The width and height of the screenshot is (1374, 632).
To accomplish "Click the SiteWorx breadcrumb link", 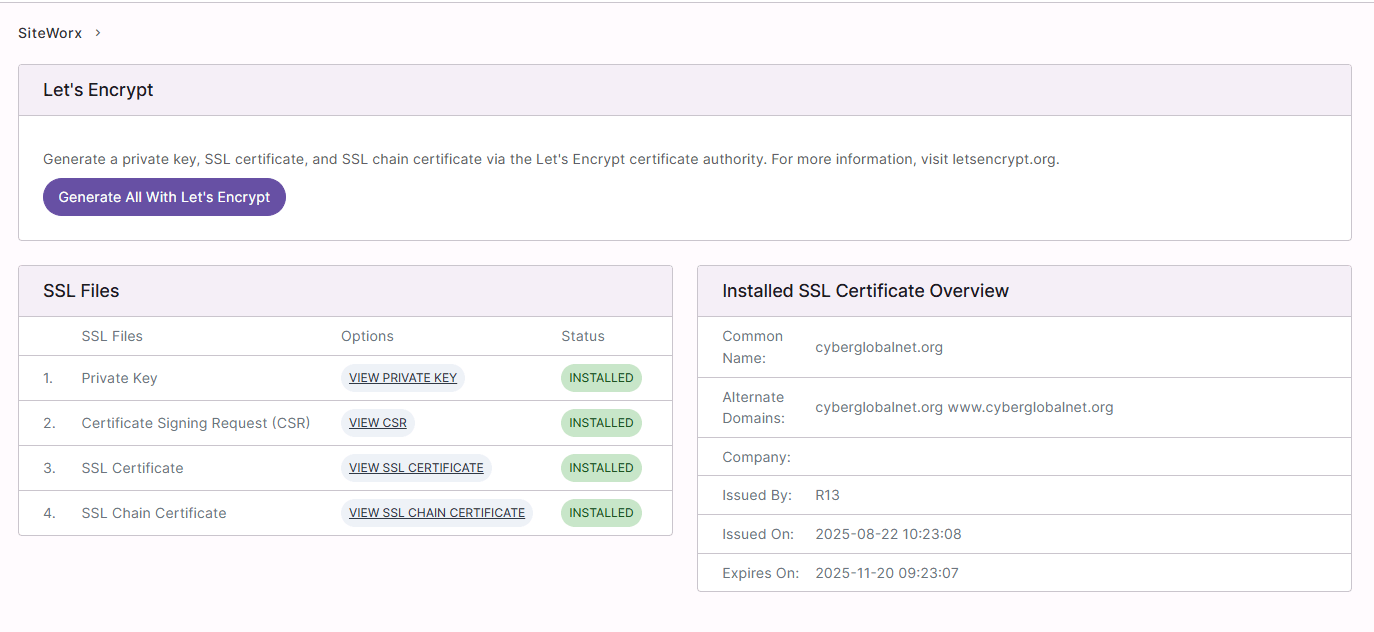I will pyautogui.click(x=50, y=33).
